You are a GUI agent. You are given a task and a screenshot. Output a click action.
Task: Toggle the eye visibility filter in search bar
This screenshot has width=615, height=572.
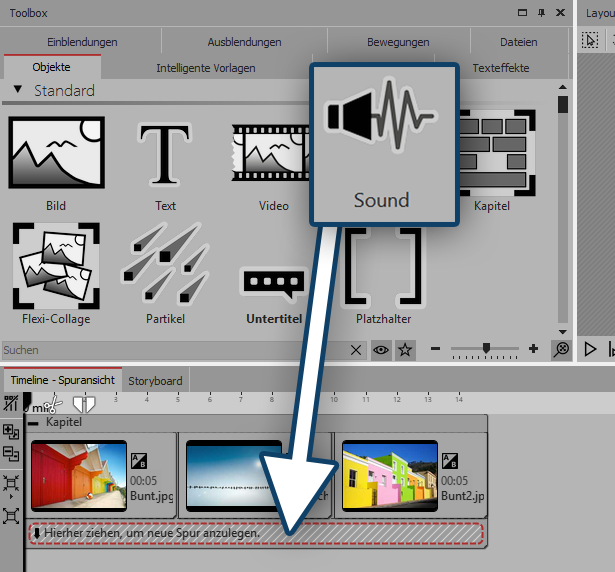382,350
